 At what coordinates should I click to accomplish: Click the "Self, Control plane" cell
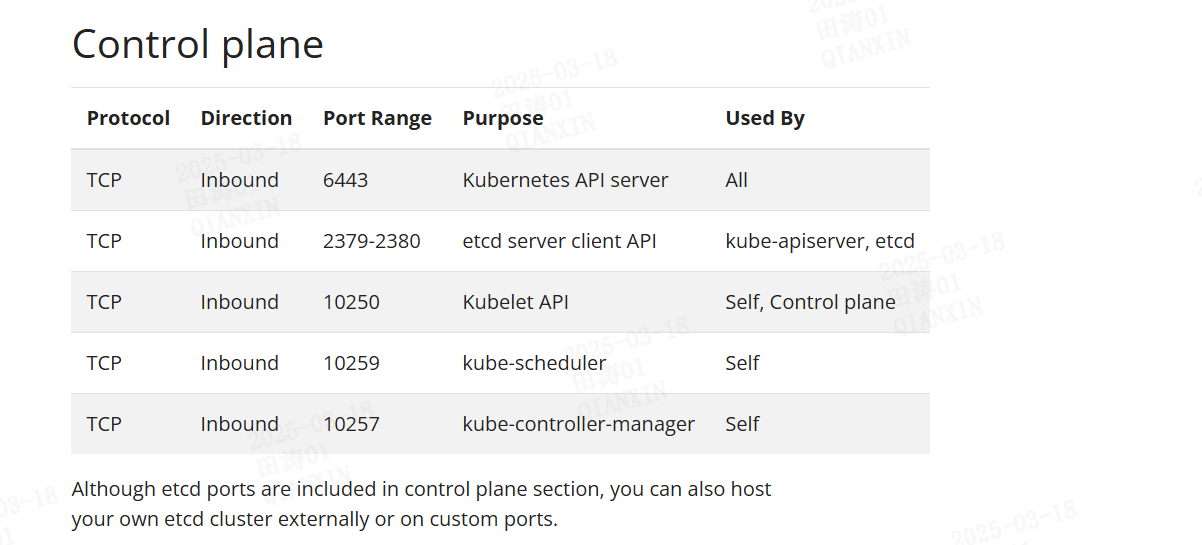(810, 302)
